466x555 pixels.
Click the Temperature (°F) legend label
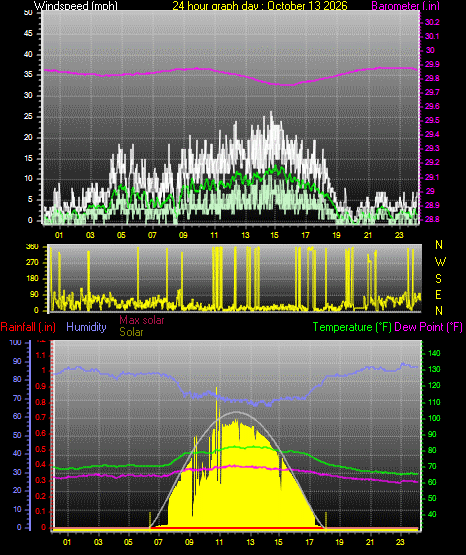pyautogui.click(x=352, y=327)
